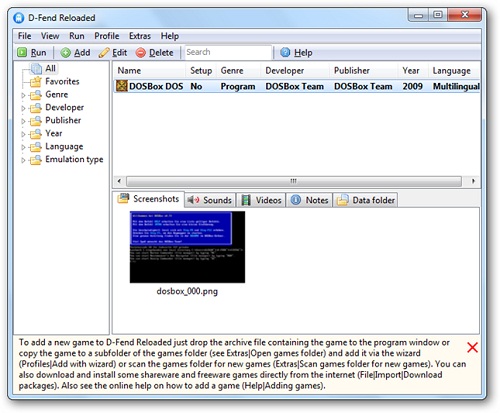Click the scrollbar left arrow
The height and width of the screenshot is (413, 500).
click(x=119, y=181)
